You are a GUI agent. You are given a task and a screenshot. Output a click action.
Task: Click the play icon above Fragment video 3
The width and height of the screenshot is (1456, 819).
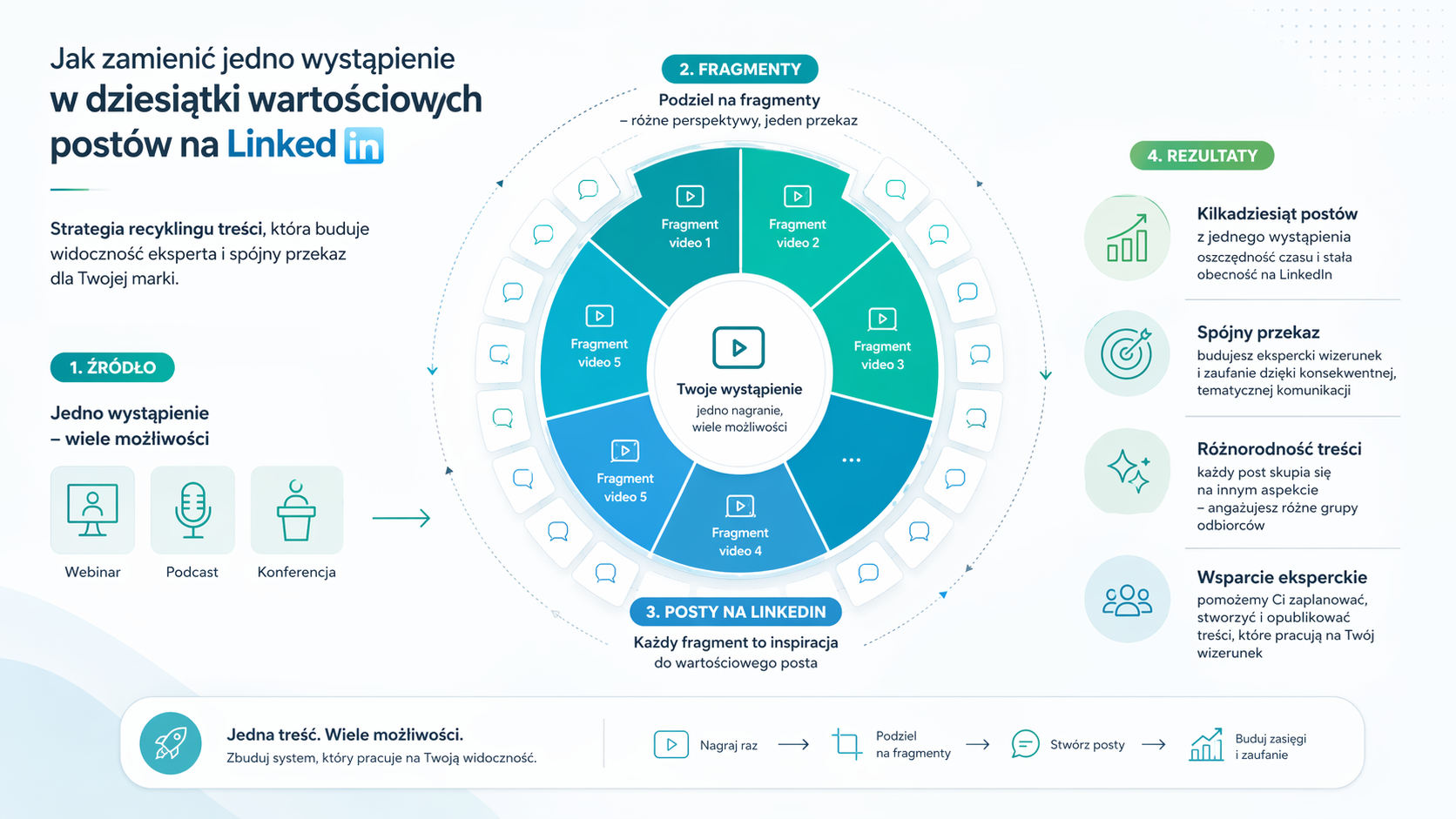pyautogui.click(x=882, y=319)
